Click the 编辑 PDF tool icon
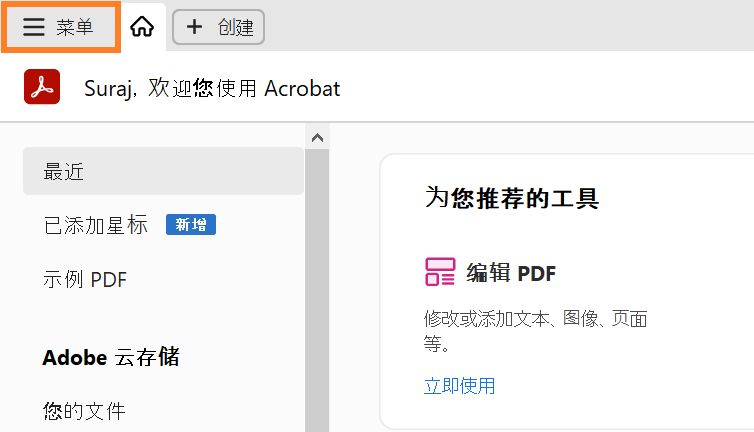This screenshot has width=754, height=432. [x=440, y=272]
